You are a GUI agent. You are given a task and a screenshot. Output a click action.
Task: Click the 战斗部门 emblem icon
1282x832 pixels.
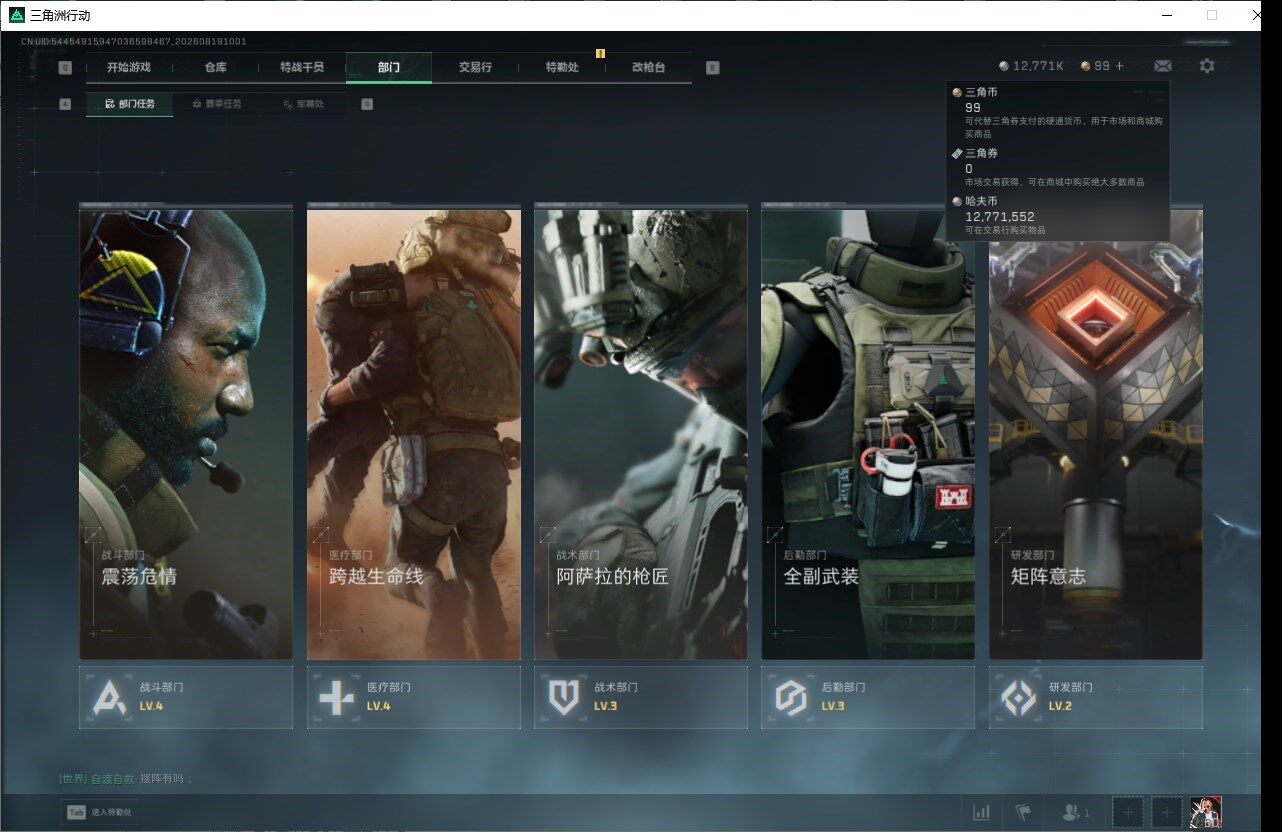(110, 697)
